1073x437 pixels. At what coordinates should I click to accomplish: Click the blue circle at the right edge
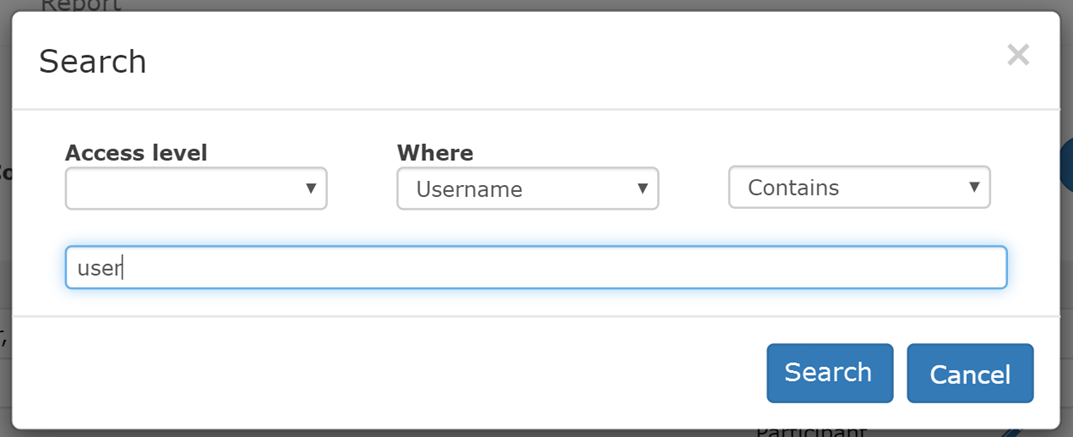click(x=1066, y=165)
